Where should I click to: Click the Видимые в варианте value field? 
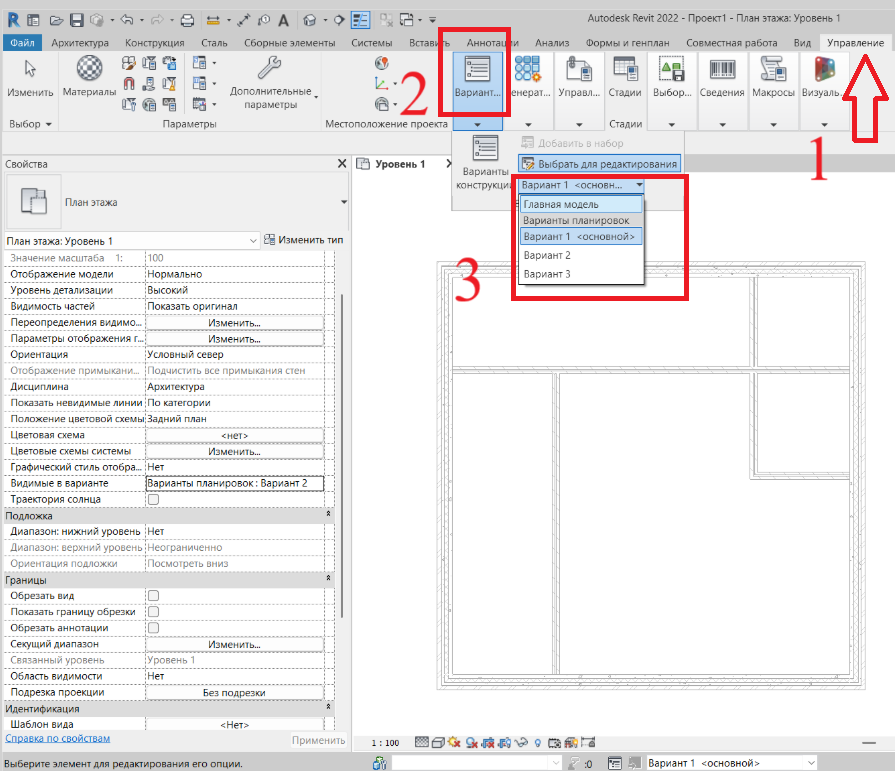(235, 483)
